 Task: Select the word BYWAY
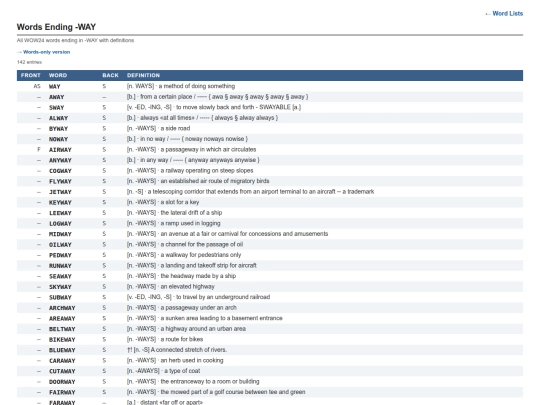point(58,129)
